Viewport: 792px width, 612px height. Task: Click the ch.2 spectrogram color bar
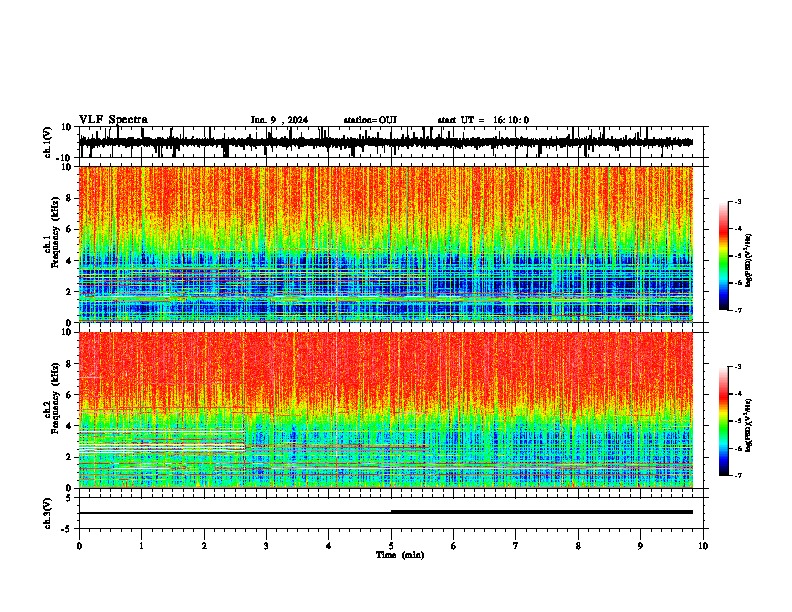tap(724, 421)
